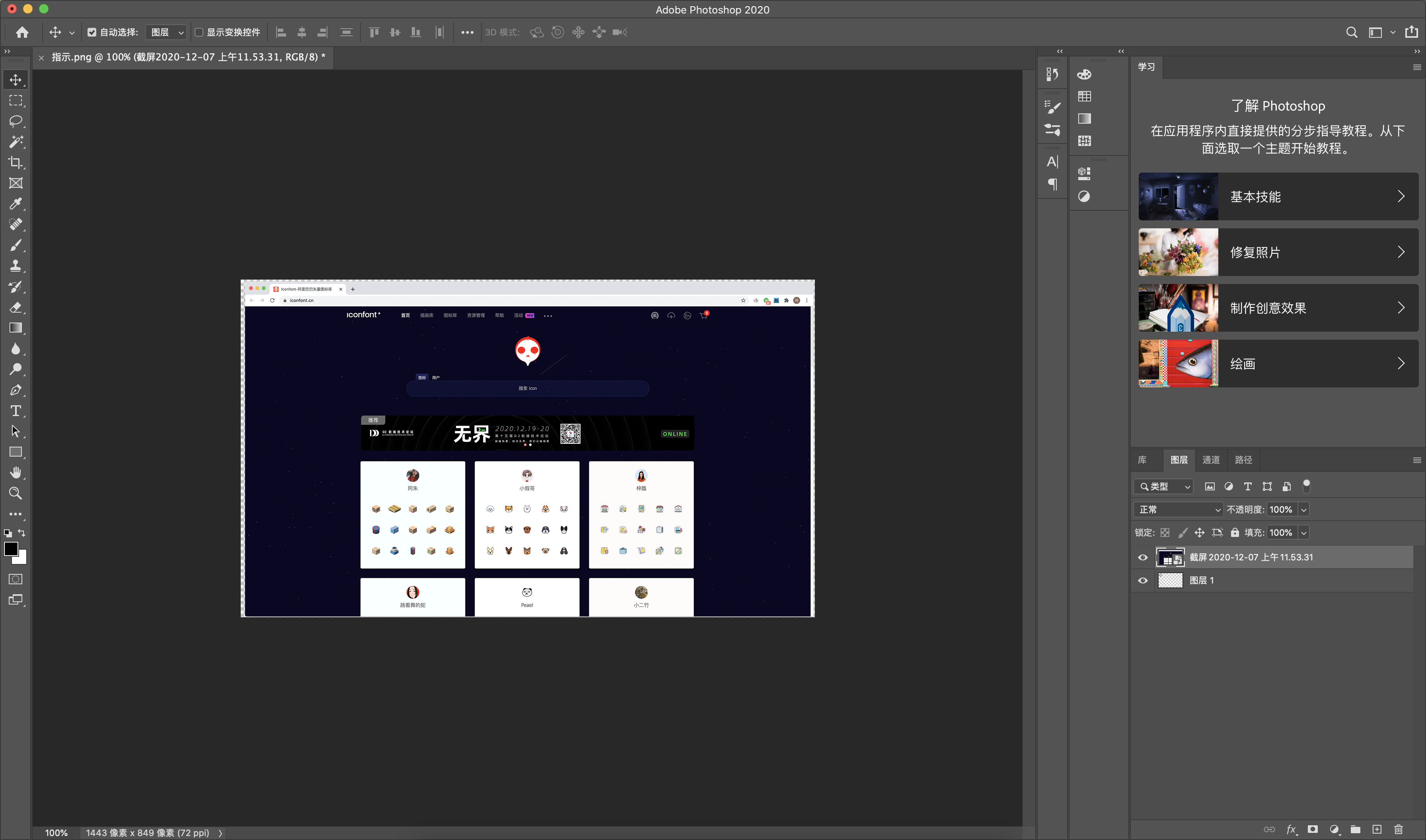The height and width of the screenshot is (840, 1426).
Task: Open the opacity (不透明度) dropdown arrow
Action: [x=1304, y=509]
